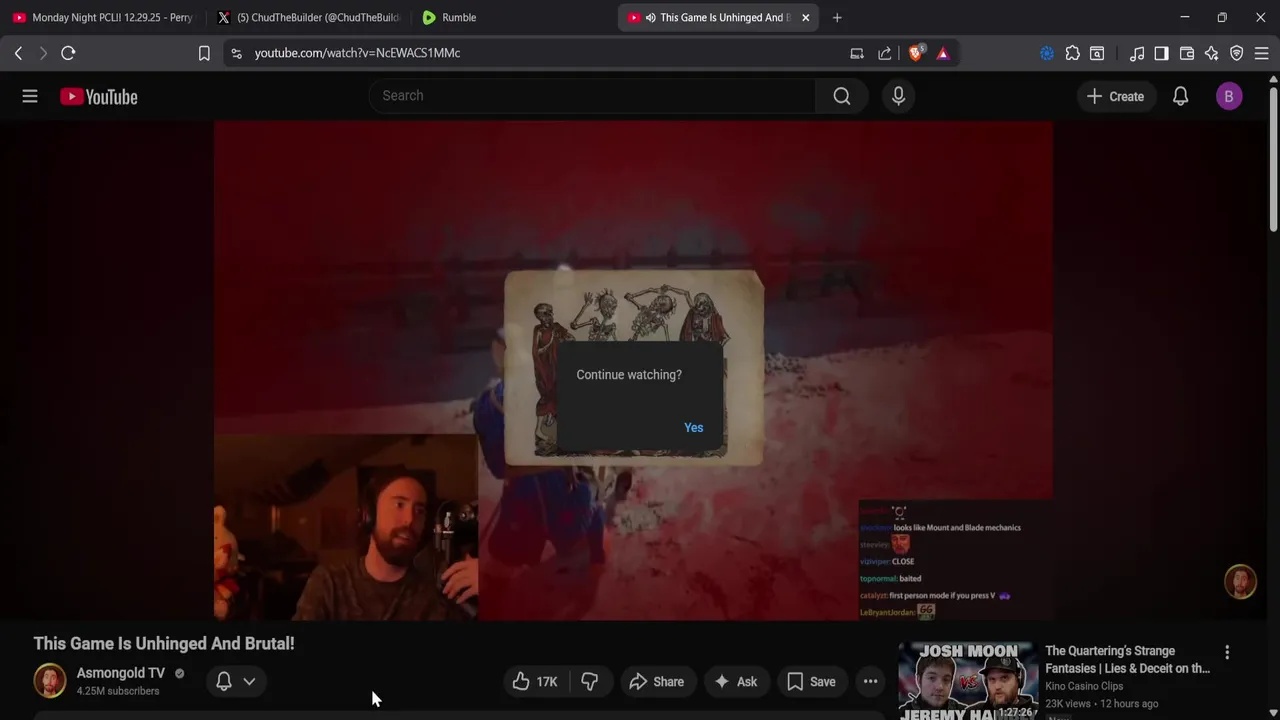Like the video with 17K likes

[x=535, y=682]
